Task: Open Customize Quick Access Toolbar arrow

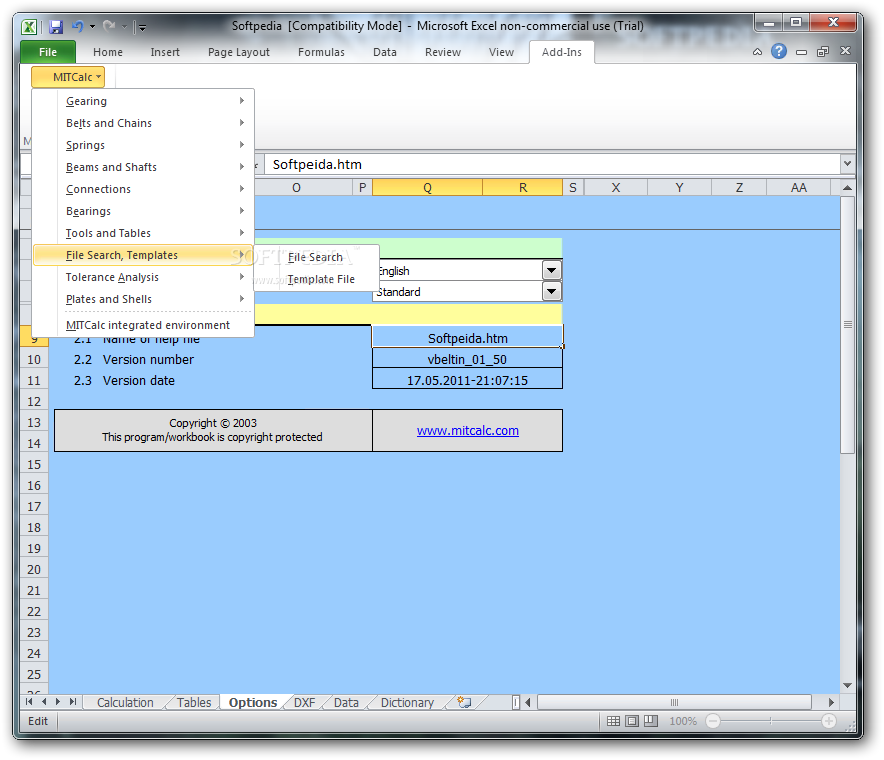Action: (143, 26)
